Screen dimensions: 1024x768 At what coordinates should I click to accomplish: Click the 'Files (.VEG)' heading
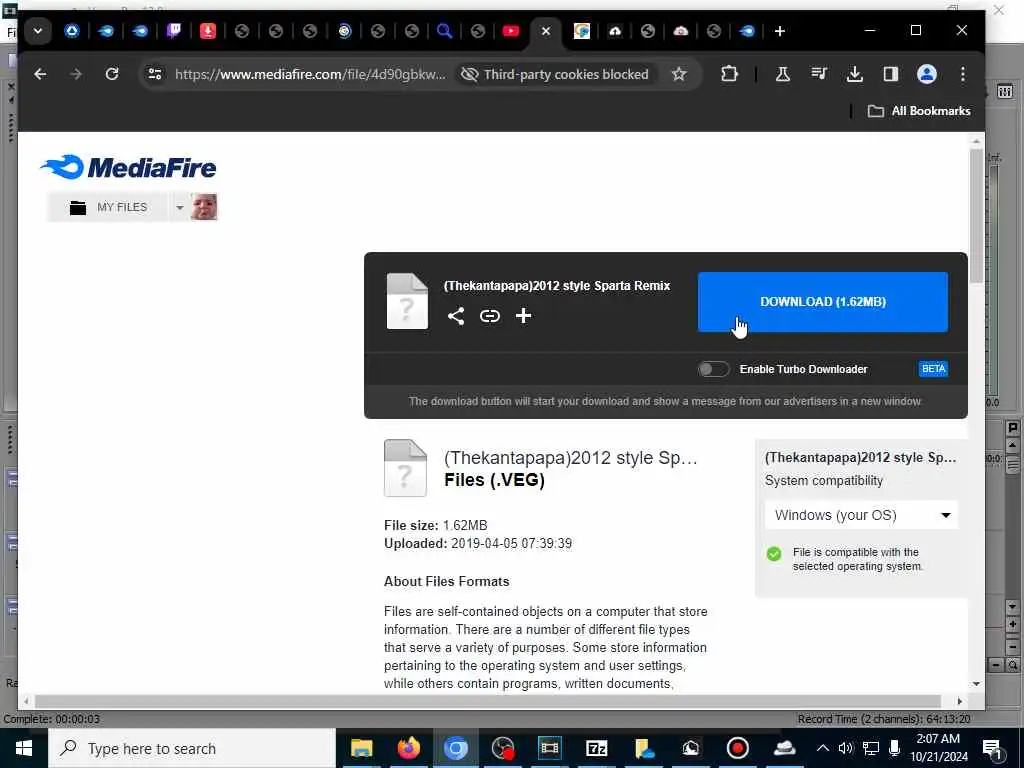coord(494,480)
